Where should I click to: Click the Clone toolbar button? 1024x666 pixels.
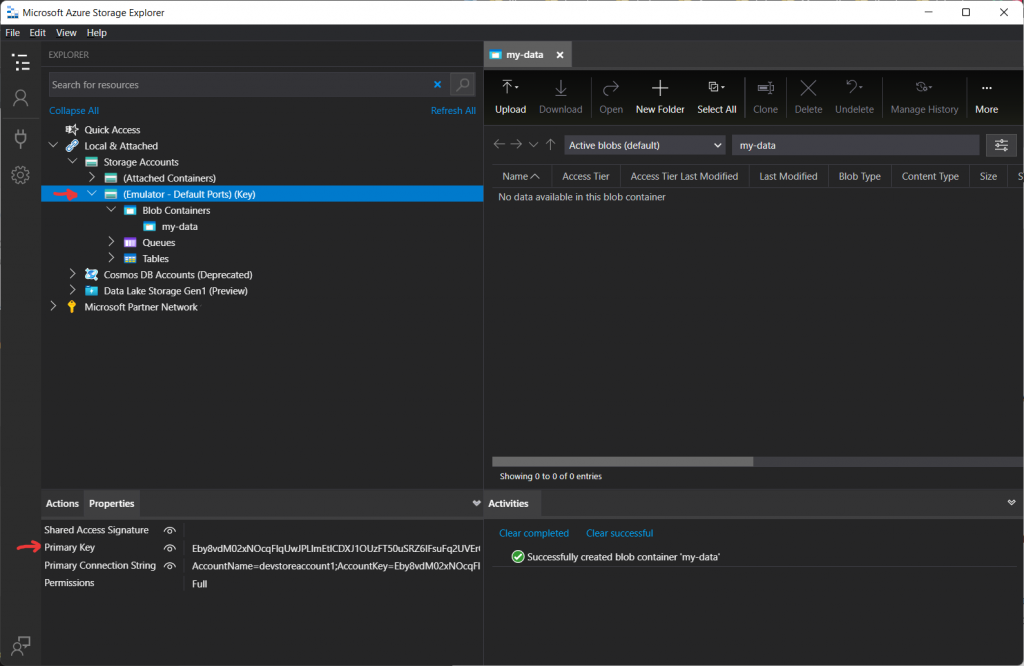click(765, 97)
